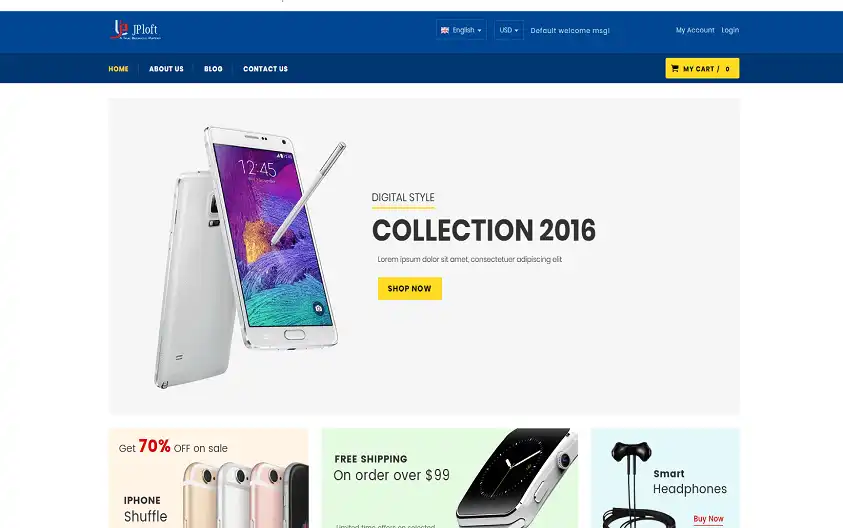This screenshot has height=528, width=843.
Task: Click the shopping cart icon
Action: 675,68
